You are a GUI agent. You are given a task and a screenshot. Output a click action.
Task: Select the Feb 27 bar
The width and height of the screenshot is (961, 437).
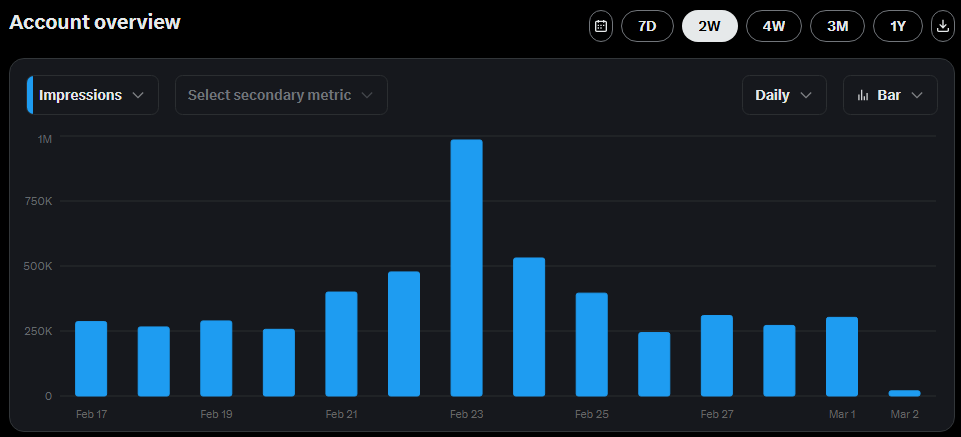pyautogui.click(x=716, y=355)
